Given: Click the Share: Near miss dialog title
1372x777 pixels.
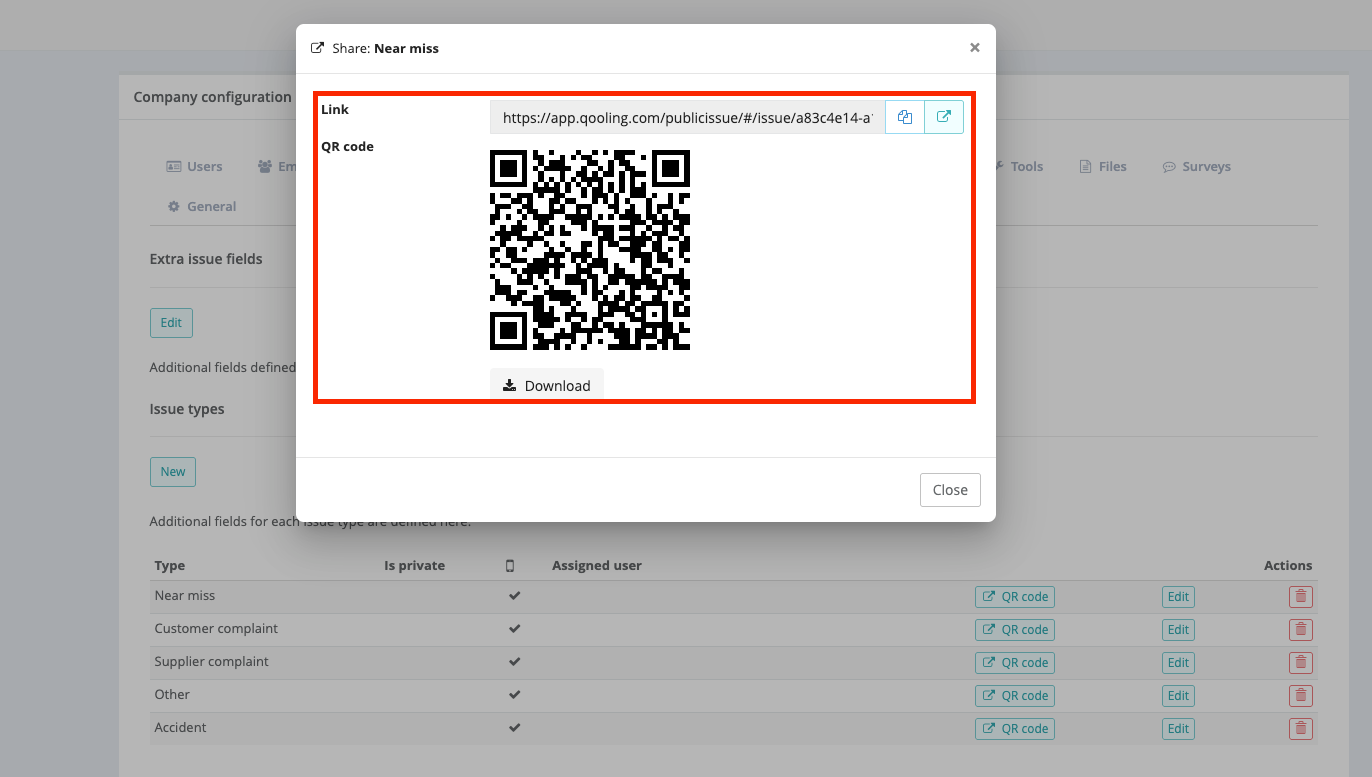Looking at the screenshot, I should coord(385,48).
